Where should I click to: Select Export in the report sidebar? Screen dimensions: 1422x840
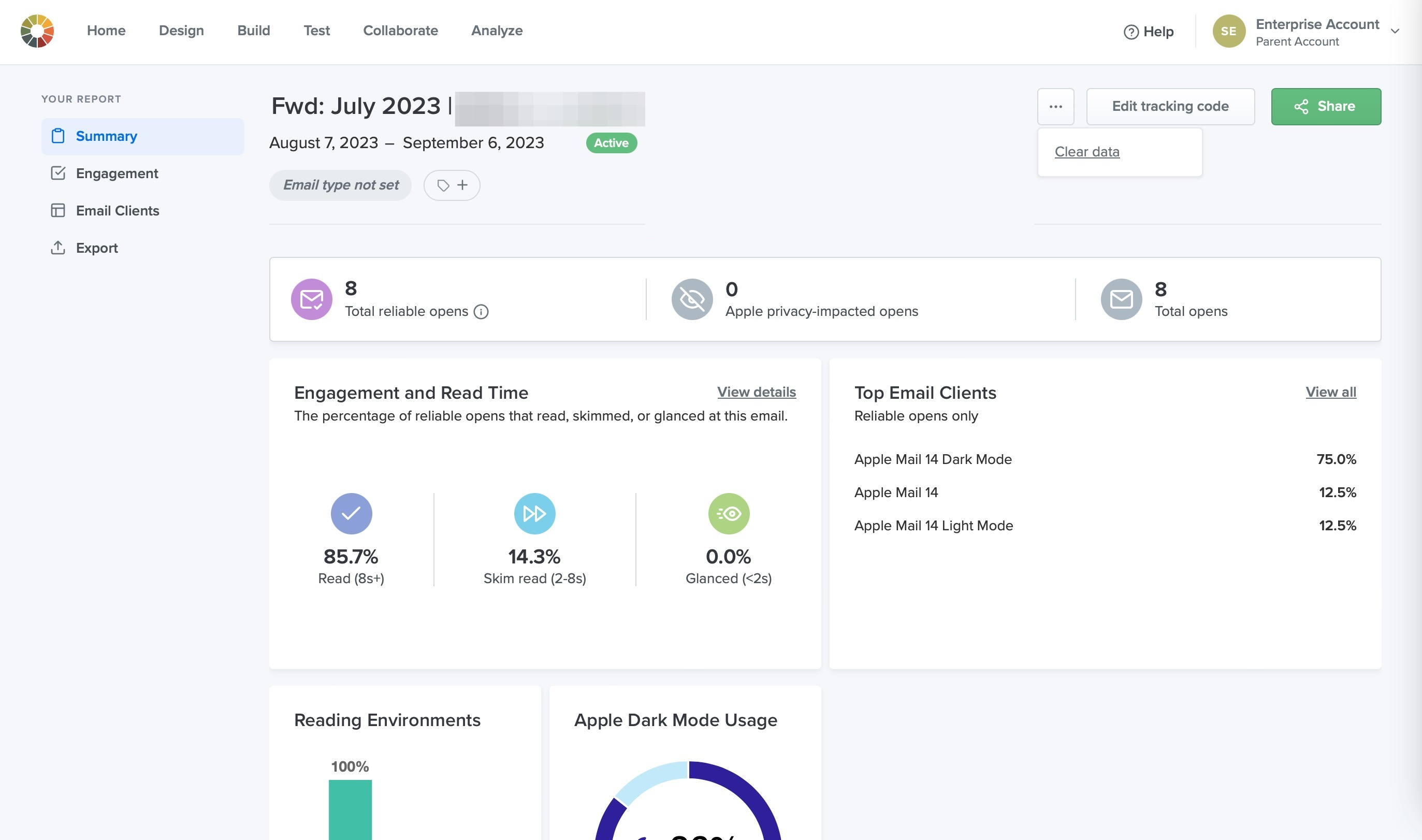point(97,248)
